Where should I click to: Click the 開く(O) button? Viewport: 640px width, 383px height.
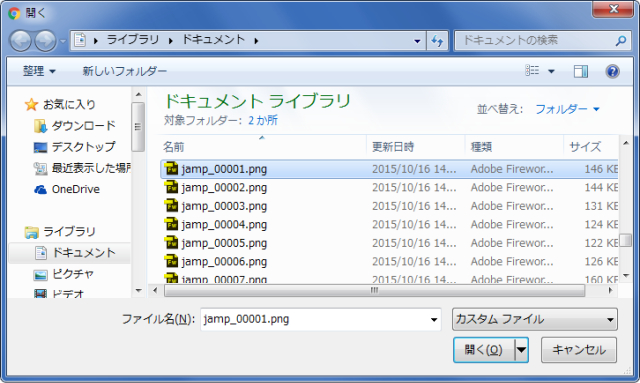click(484, 350)
